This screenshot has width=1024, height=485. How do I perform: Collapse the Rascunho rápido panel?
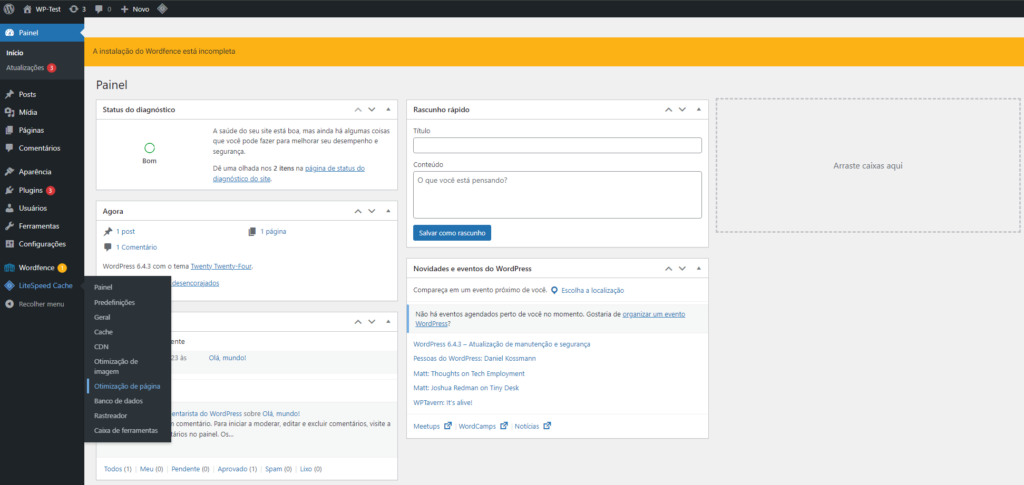698,109
